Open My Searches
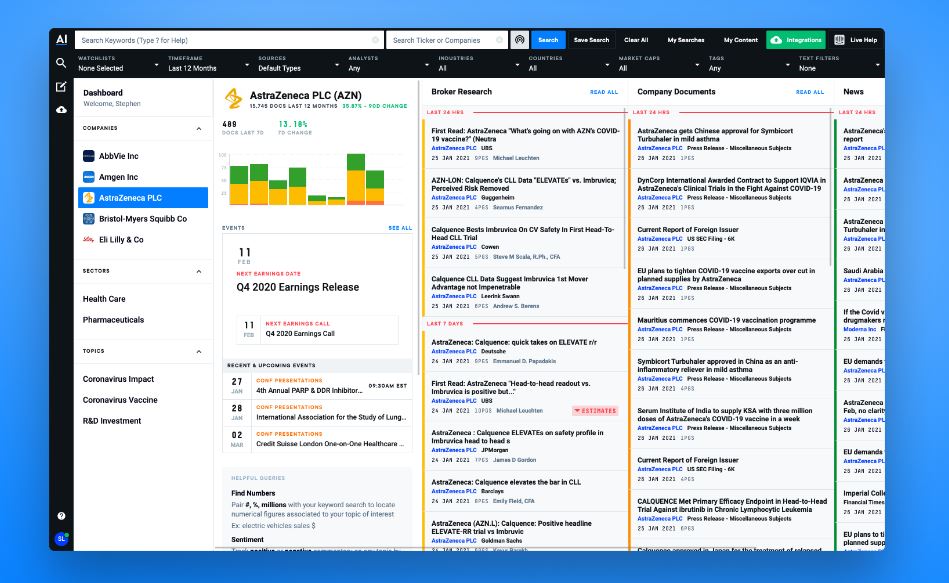The width and height of the screenshot is (949, 583). coord(686,40)
